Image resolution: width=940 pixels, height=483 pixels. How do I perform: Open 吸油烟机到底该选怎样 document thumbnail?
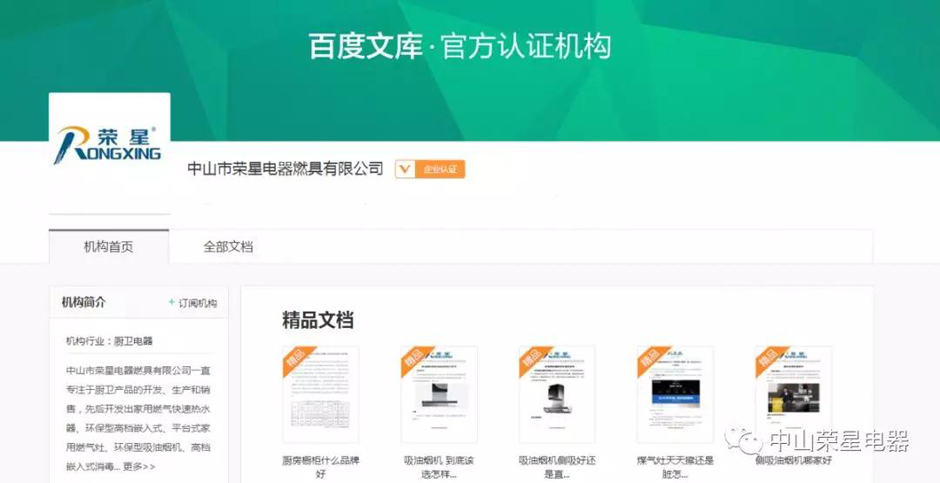[439, 396]
